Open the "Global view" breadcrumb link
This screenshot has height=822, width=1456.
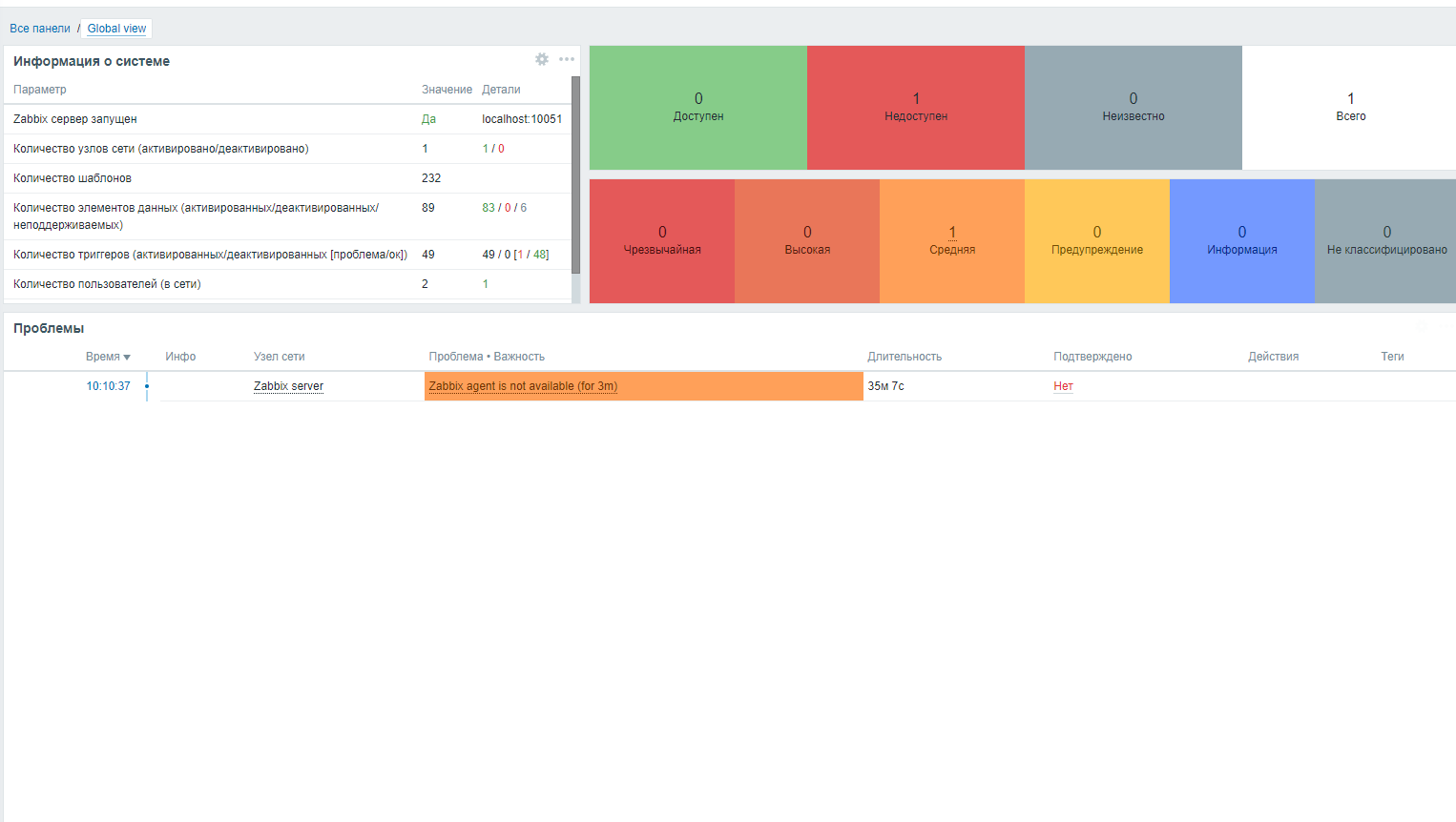click(x=117, y=29)
